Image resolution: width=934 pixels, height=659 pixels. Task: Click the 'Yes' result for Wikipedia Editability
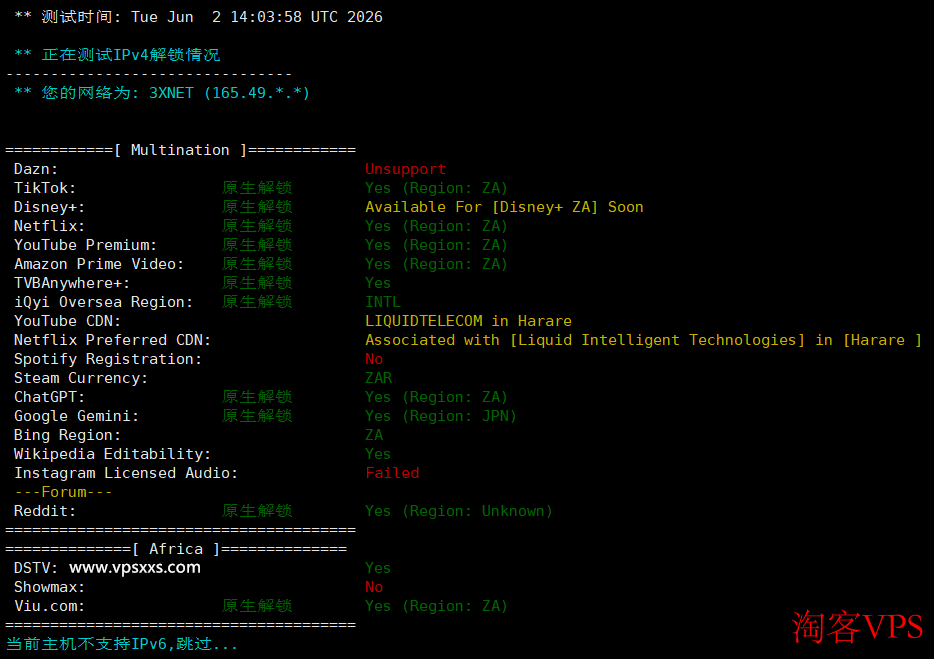(x=378, y=455)
